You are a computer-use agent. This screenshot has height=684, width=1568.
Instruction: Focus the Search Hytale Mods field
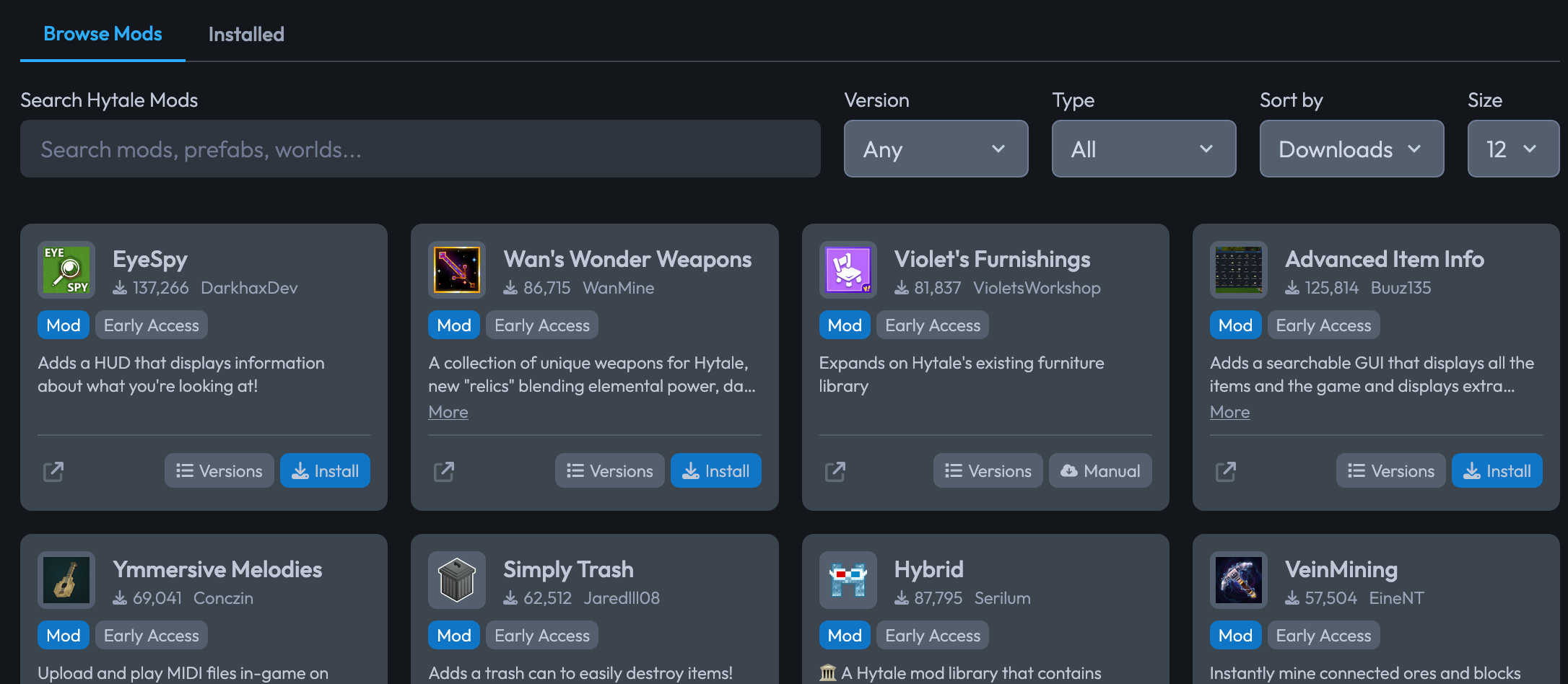pyautogui.click(x=420, y=149)
